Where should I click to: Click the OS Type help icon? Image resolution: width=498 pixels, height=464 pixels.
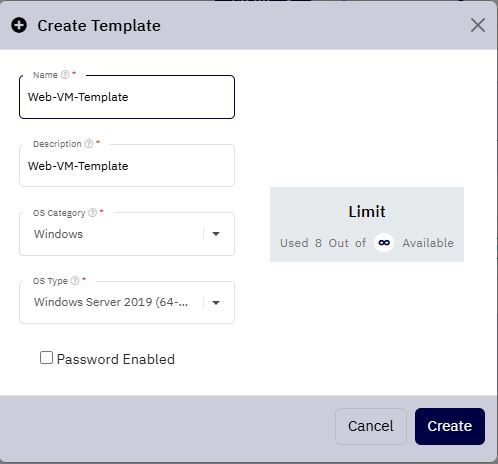tap(75, 281)
